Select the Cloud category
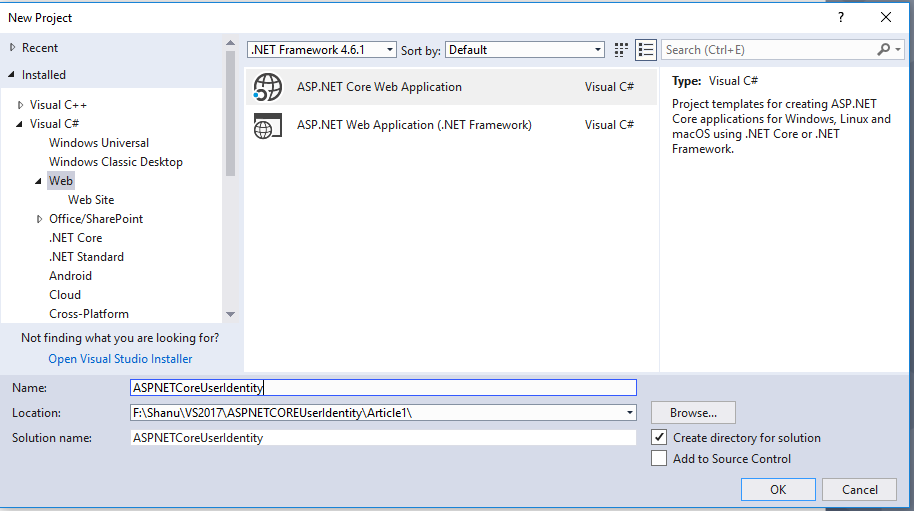This screenshot has width=914, height=511. (65, 295)
